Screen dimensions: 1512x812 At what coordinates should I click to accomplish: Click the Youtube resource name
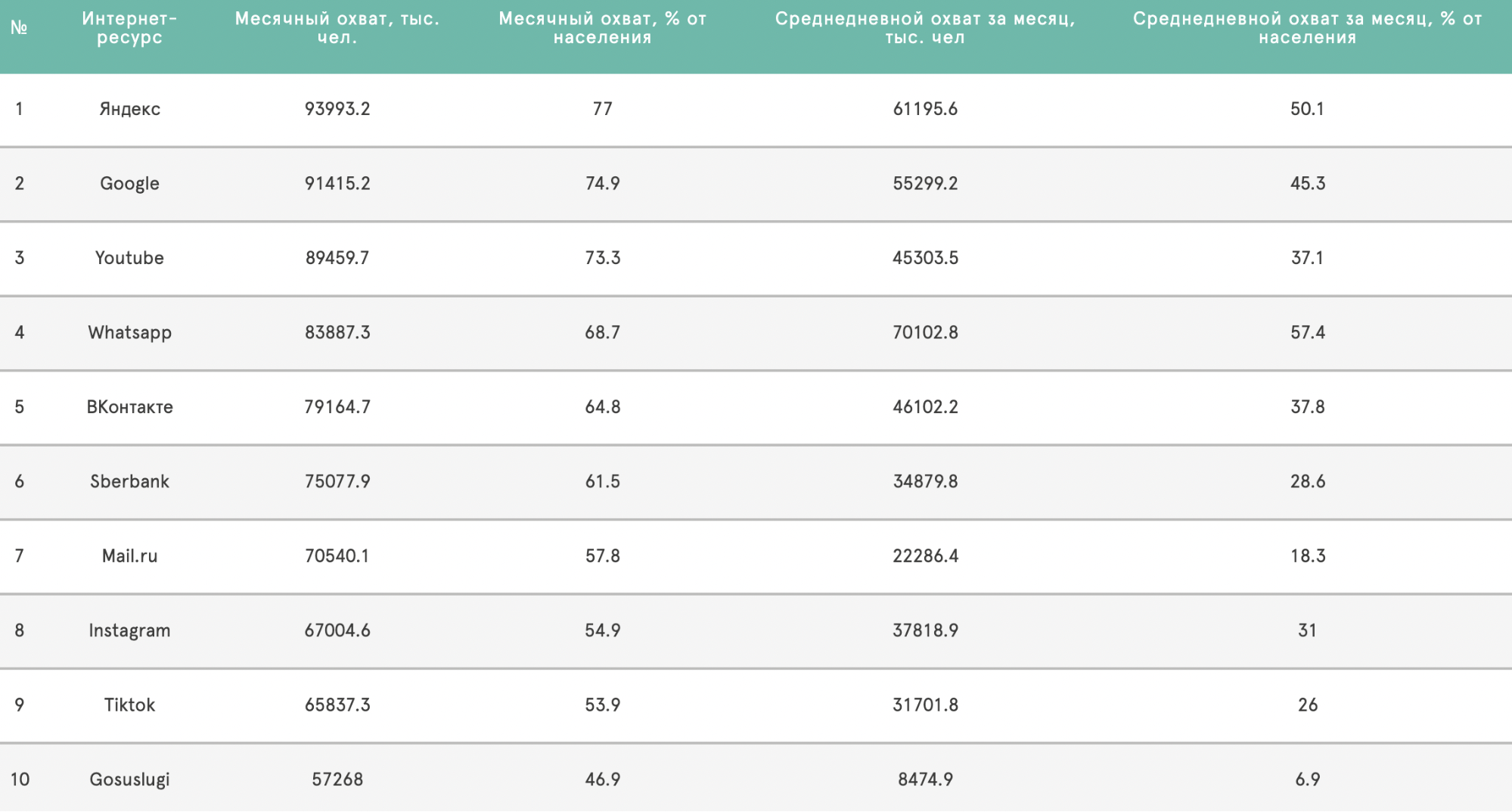tap(129, 258)
